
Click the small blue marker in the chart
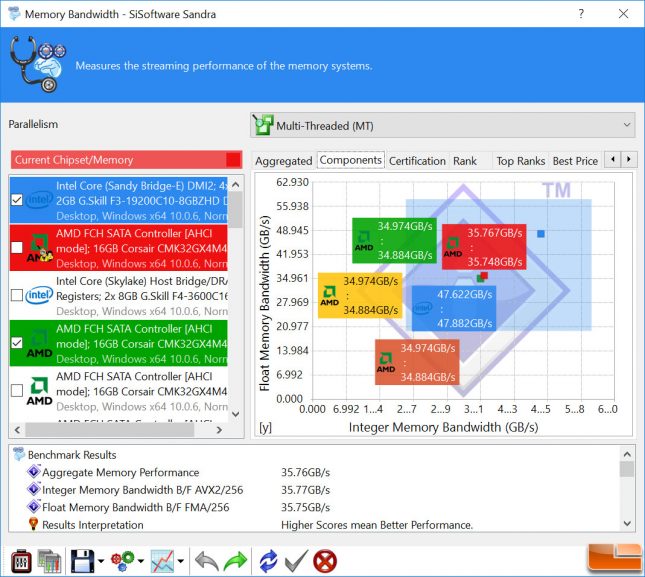click(x=541, y=234)
